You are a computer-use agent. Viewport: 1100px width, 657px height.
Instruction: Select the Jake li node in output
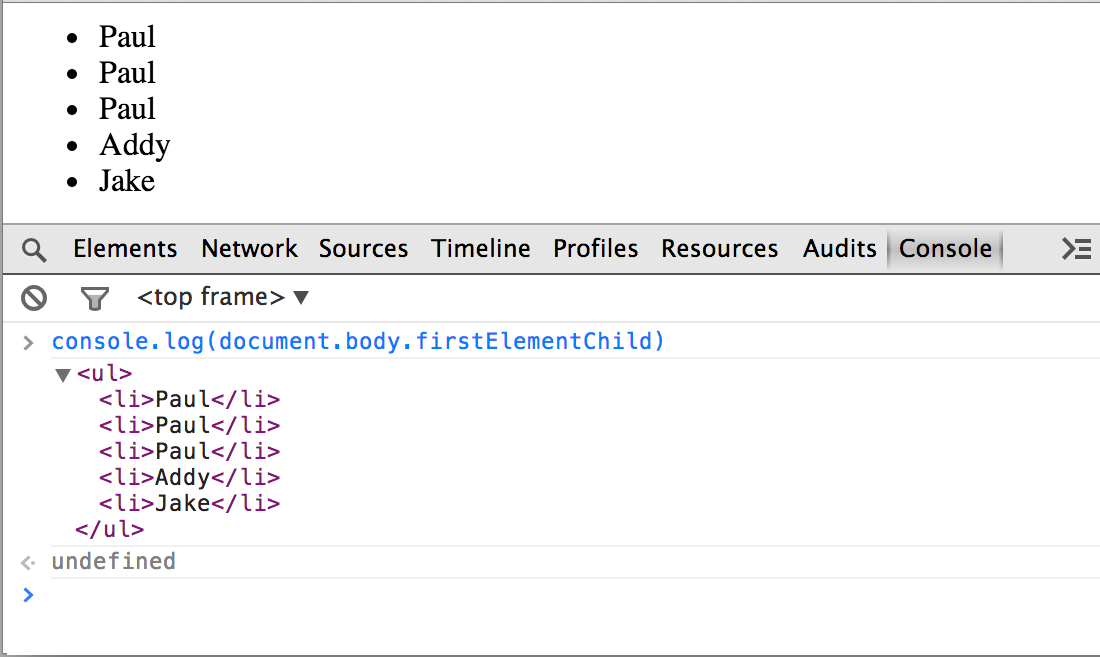(x=189, y=503)
